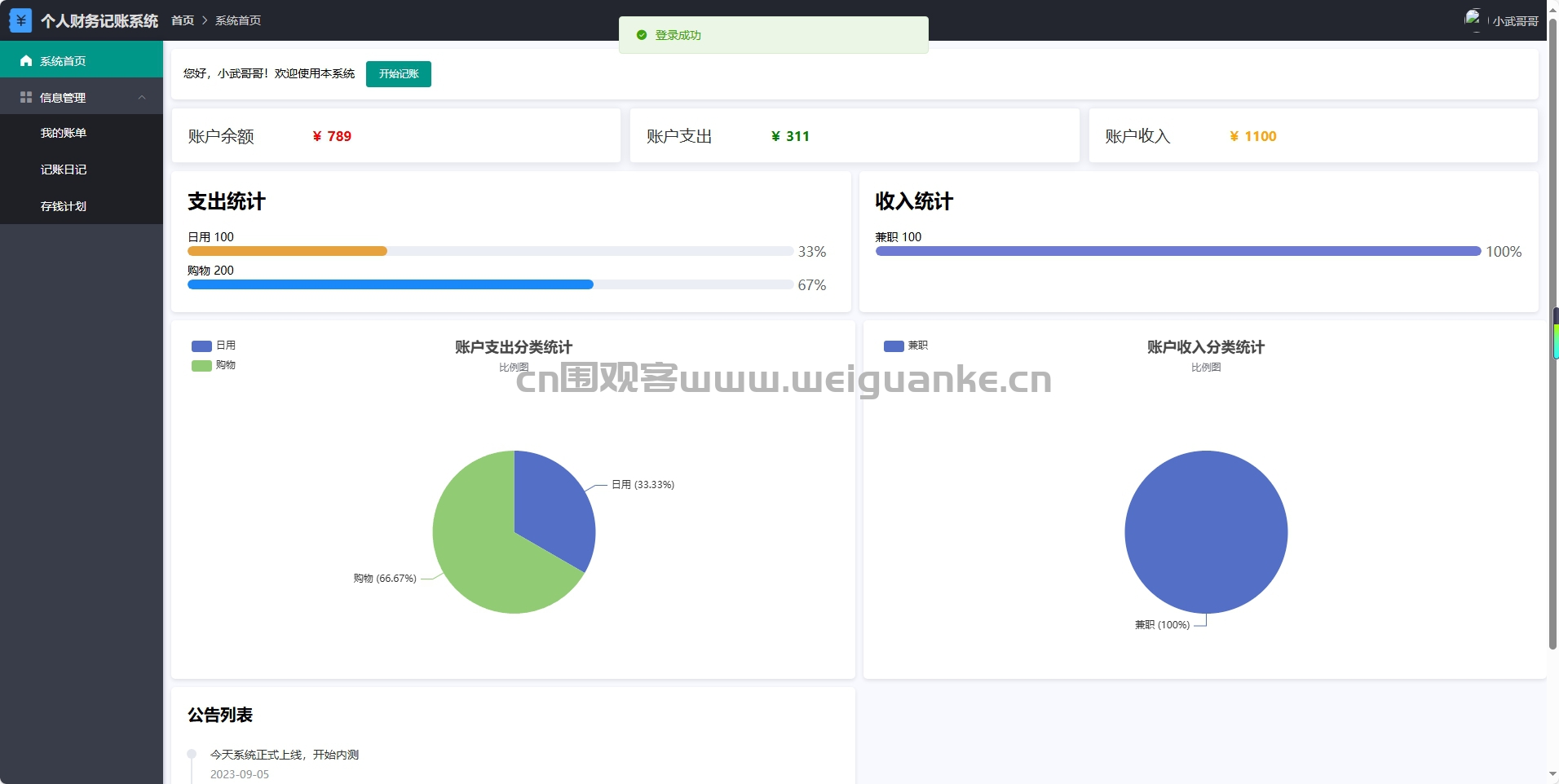1559x784 pixels.
Task: Click the page vertical scrollbar
Action: click(x=1553, y=334)
